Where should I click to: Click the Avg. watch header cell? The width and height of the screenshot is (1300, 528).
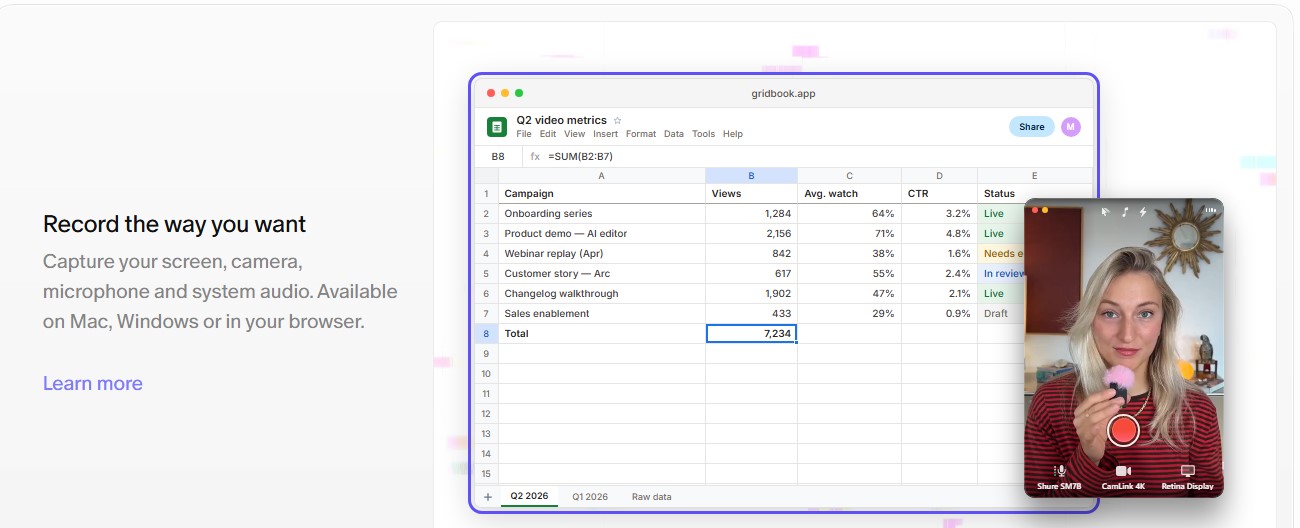[849, 194]
